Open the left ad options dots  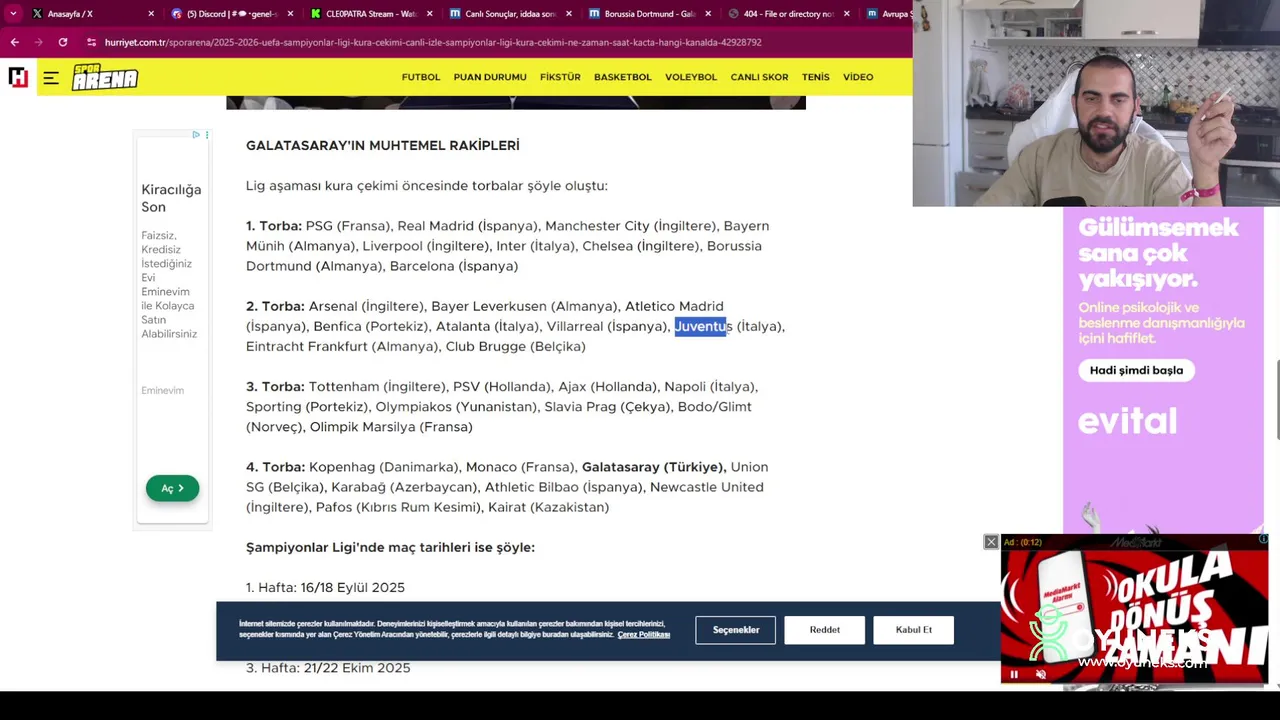[x=206, y=134]
